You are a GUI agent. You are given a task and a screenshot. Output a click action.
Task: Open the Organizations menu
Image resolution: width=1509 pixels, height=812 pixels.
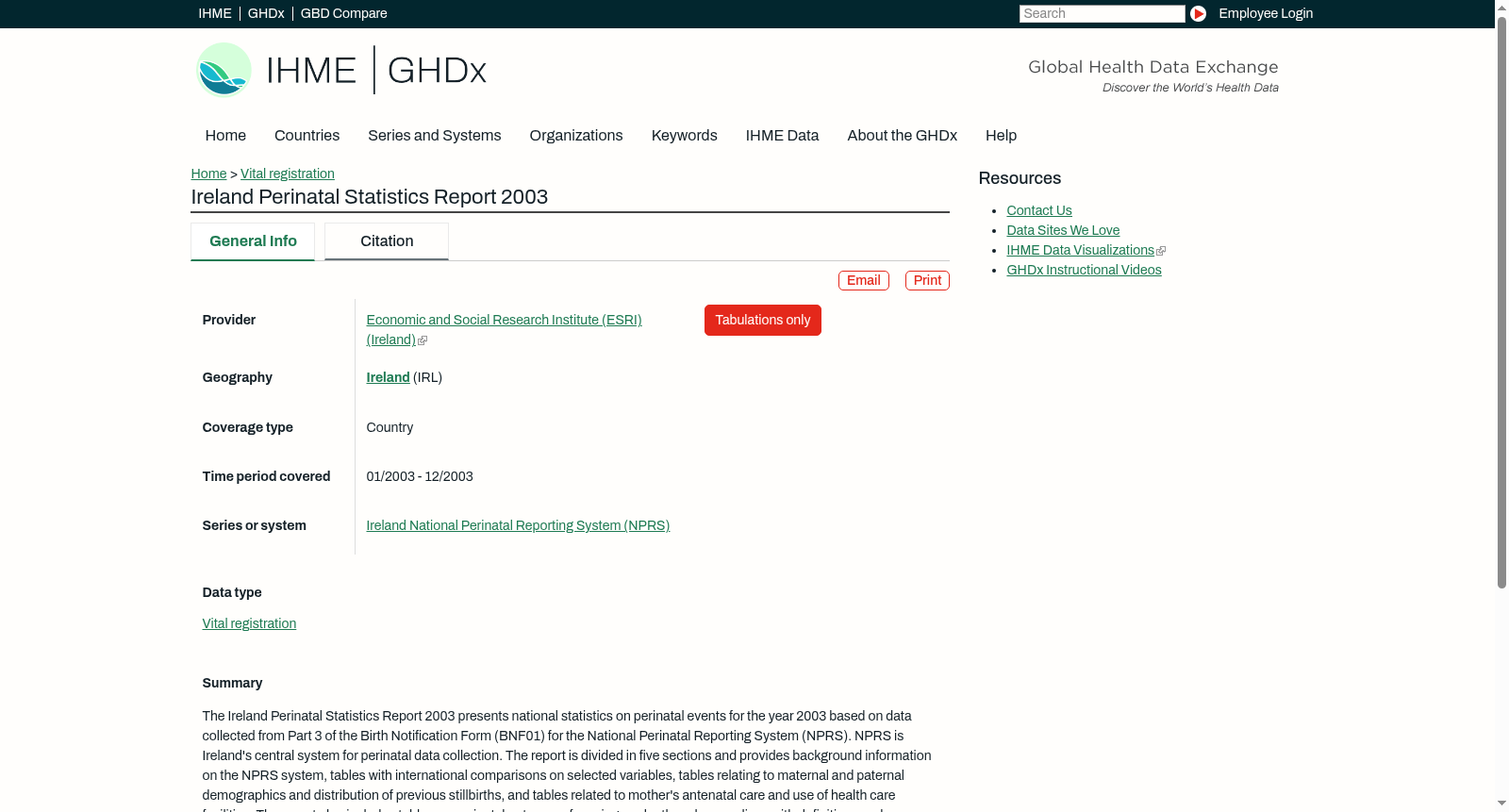click(x=576, y=136)
